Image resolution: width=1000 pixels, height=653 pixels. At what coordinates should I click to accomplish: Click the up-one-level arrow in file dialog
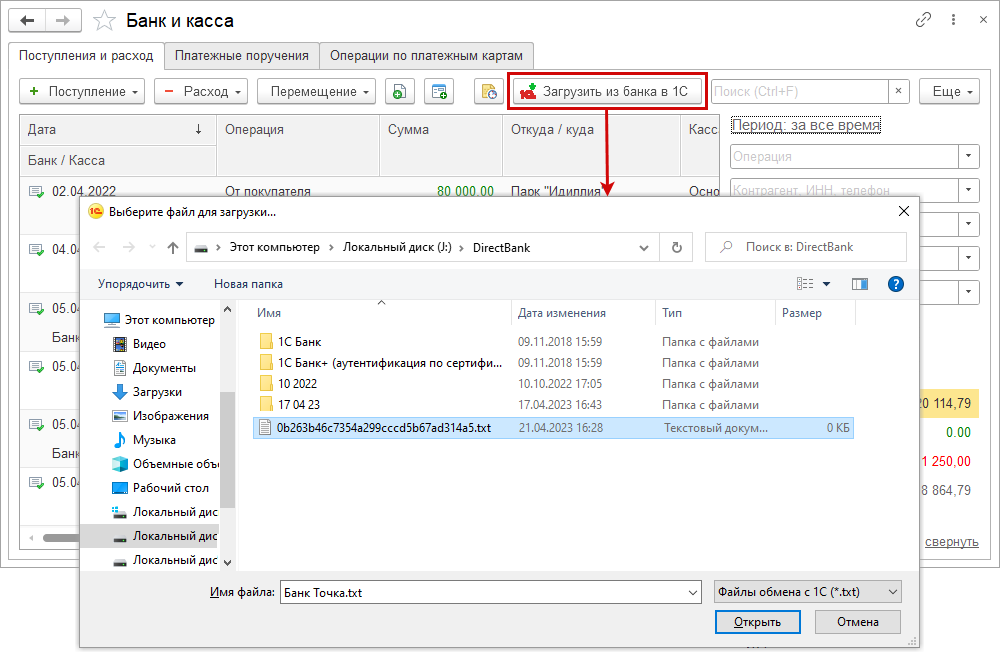(x=172, y=247)
